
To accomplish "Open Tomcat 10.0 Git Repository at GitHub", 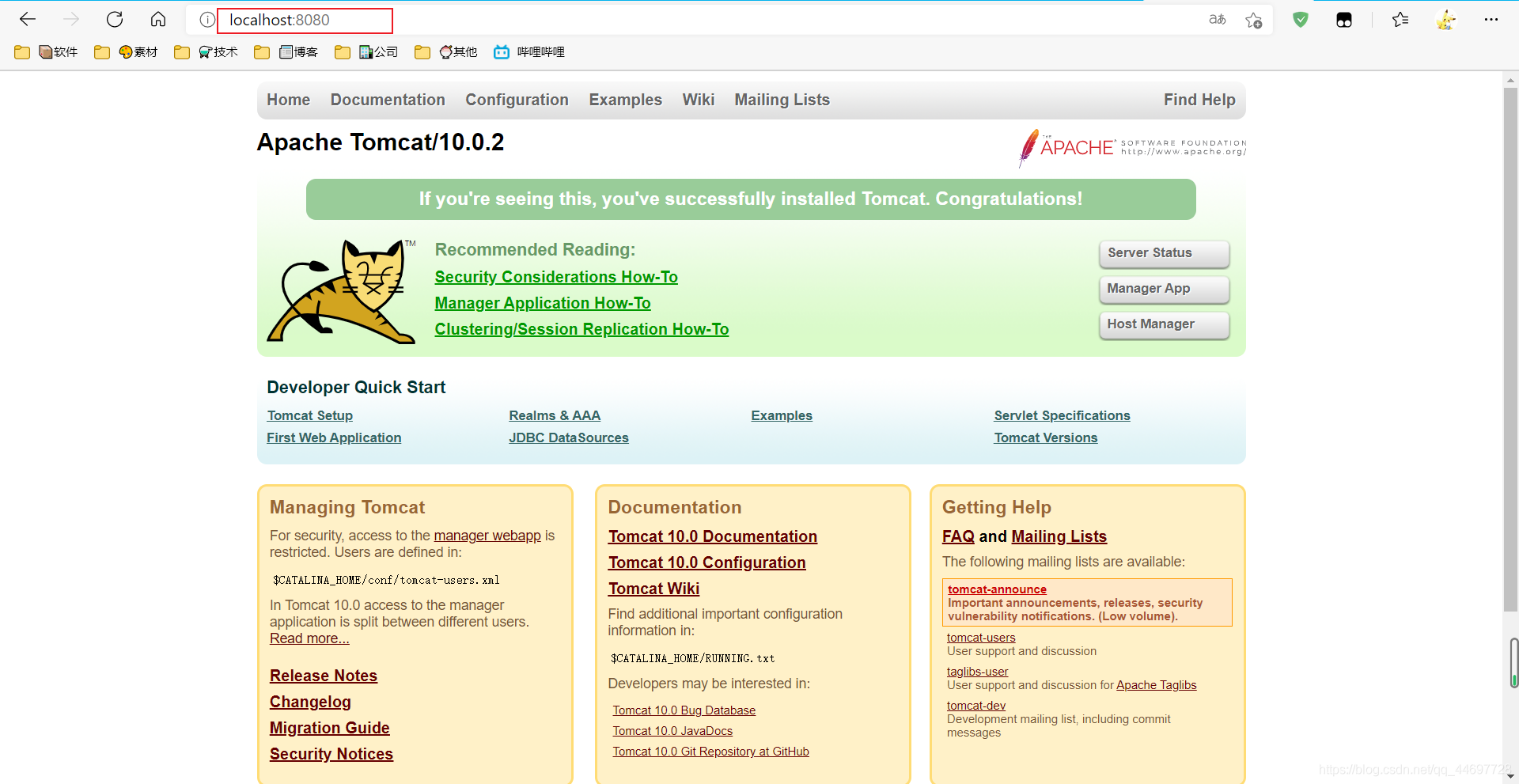I will [711, 752].
